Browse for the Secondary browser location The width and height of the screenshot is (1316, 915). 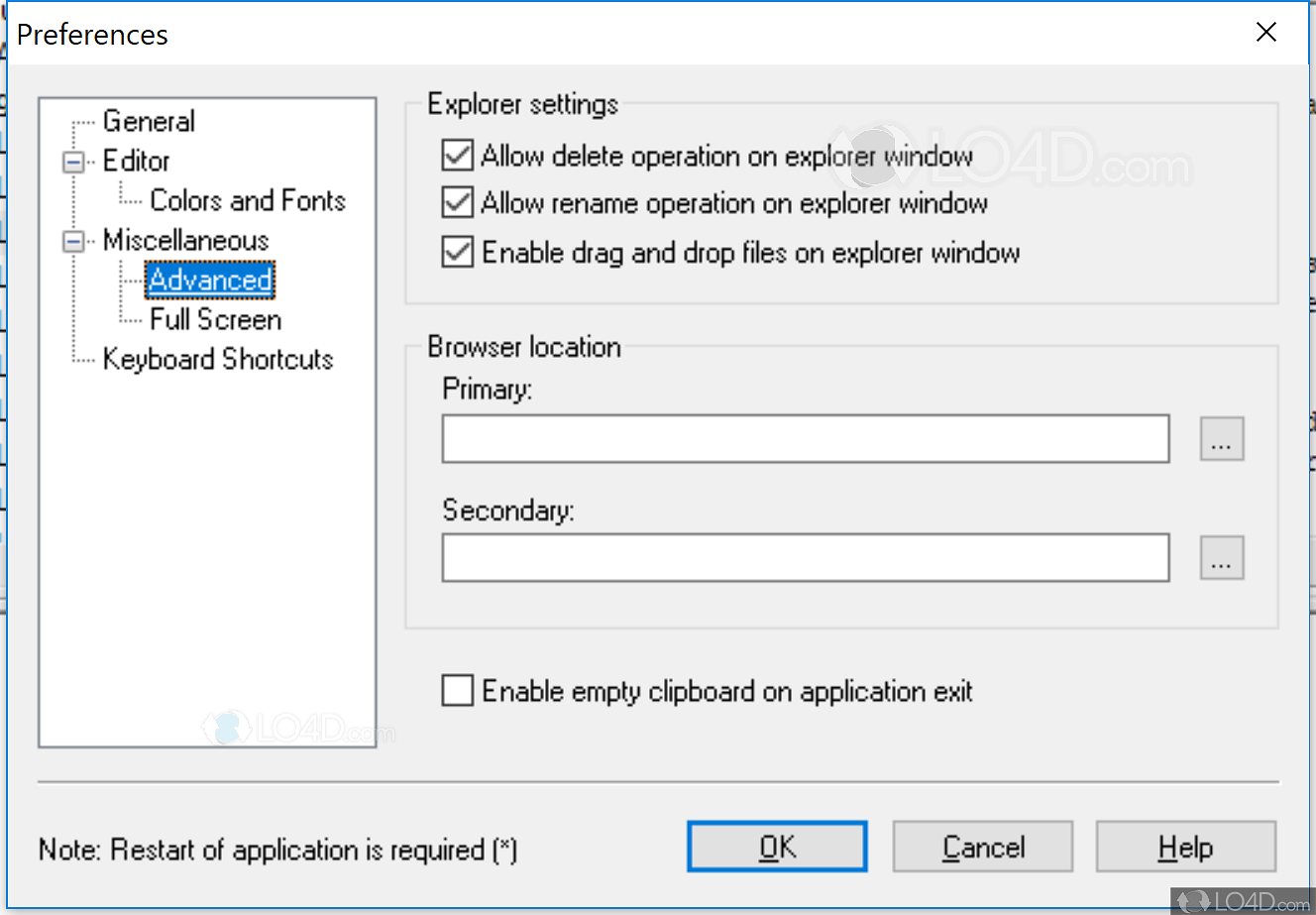1222,557
